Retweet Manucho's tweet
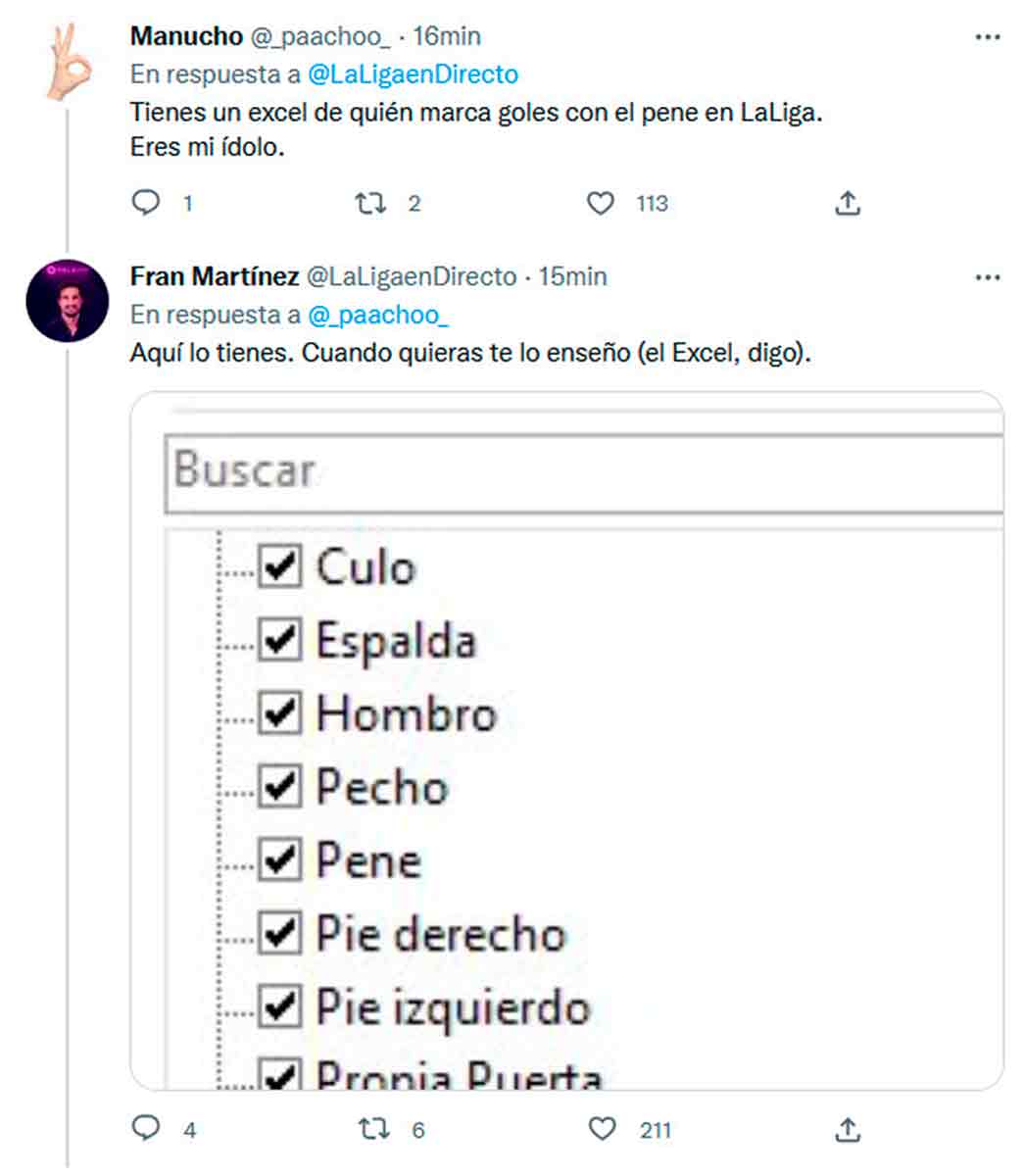This screenshot has height=1176, width=1022. click(370, 203)
